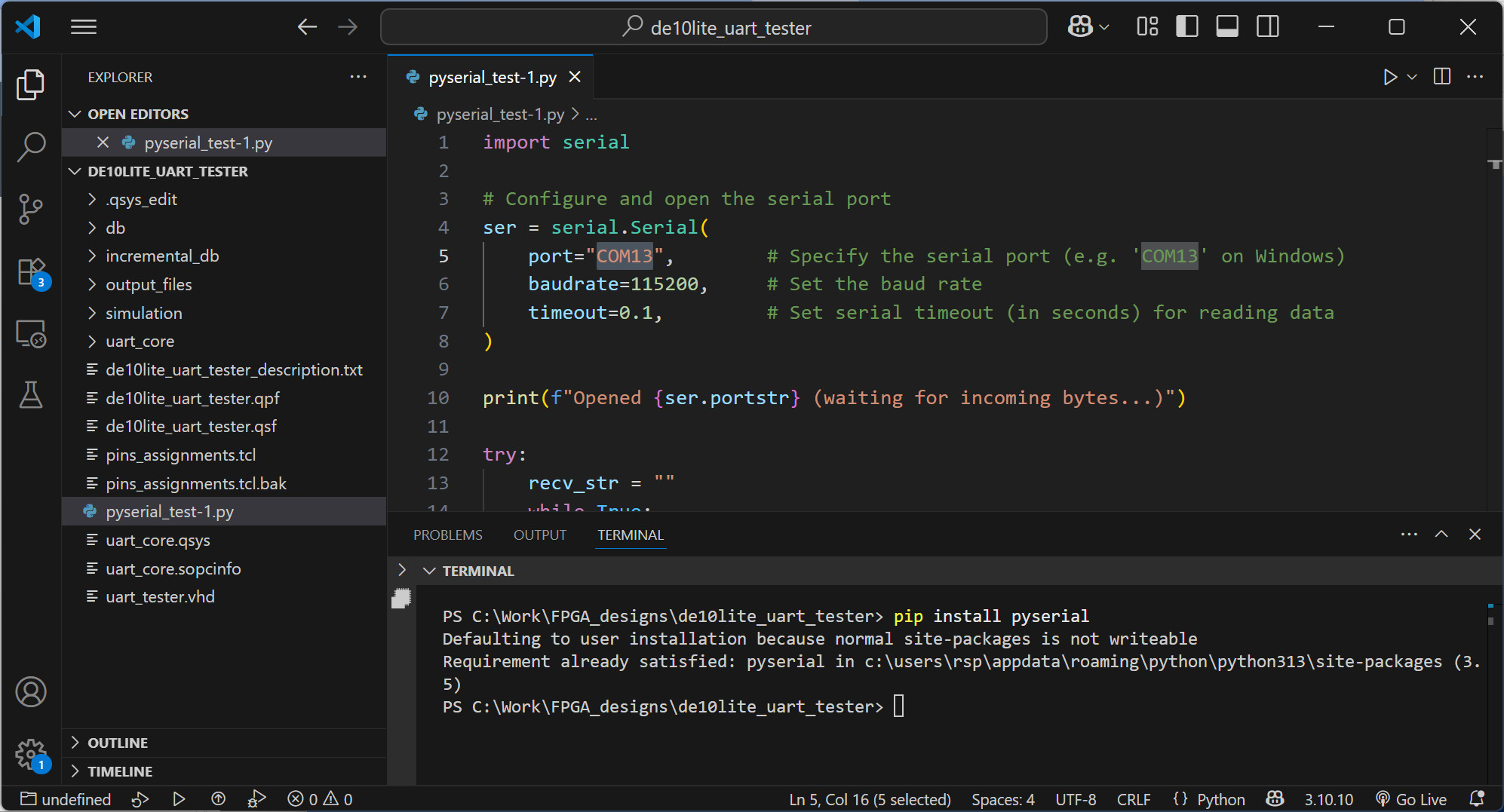Viewport: 1504px width, 812px height.
Task: Click Go Live in the status bar
Action: click(x=1411, y=799)
